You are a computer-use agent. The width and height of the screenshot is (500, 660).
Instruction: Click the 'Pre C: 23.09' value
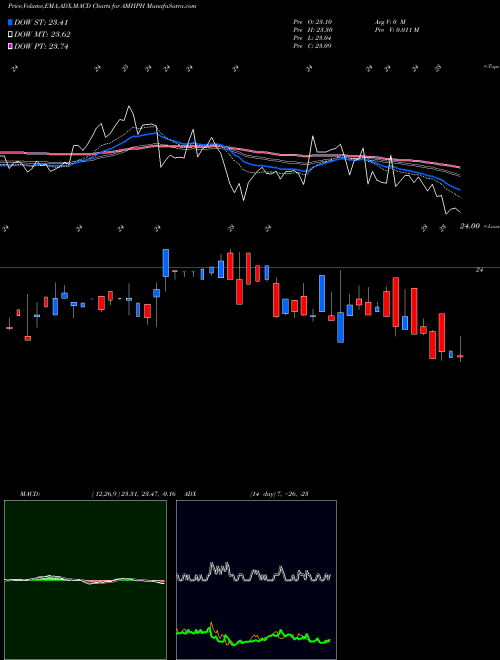pyautogui.click(x=313, y=46)
